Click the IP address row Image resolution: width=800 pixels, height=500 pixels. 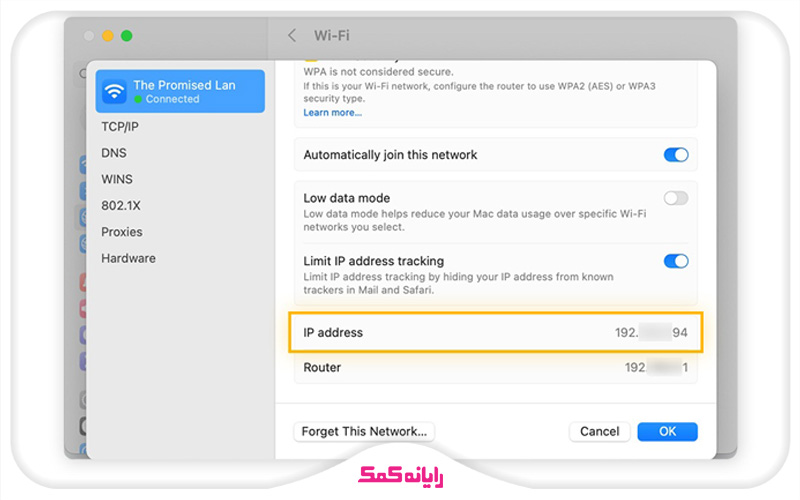495,332
